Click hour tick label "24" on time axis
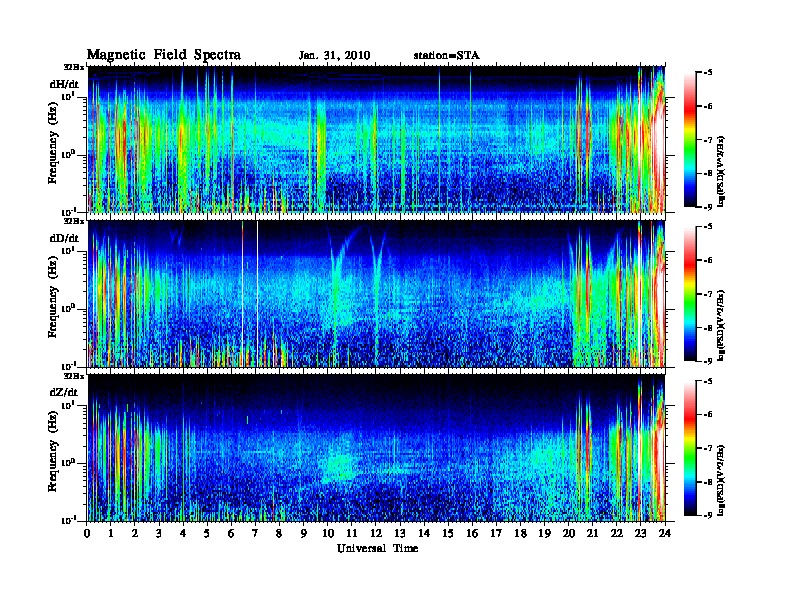Screen dimensions: 792x612 (x=665, y=533)
